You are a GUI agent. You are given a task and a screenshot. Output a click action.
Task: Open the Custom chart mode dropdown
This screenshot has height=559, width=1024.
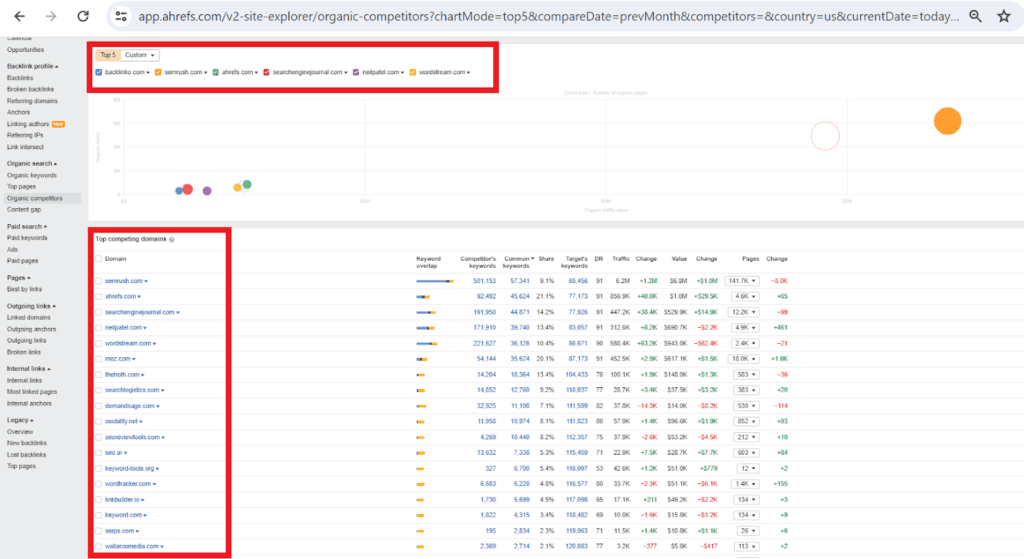coord(140,56)
